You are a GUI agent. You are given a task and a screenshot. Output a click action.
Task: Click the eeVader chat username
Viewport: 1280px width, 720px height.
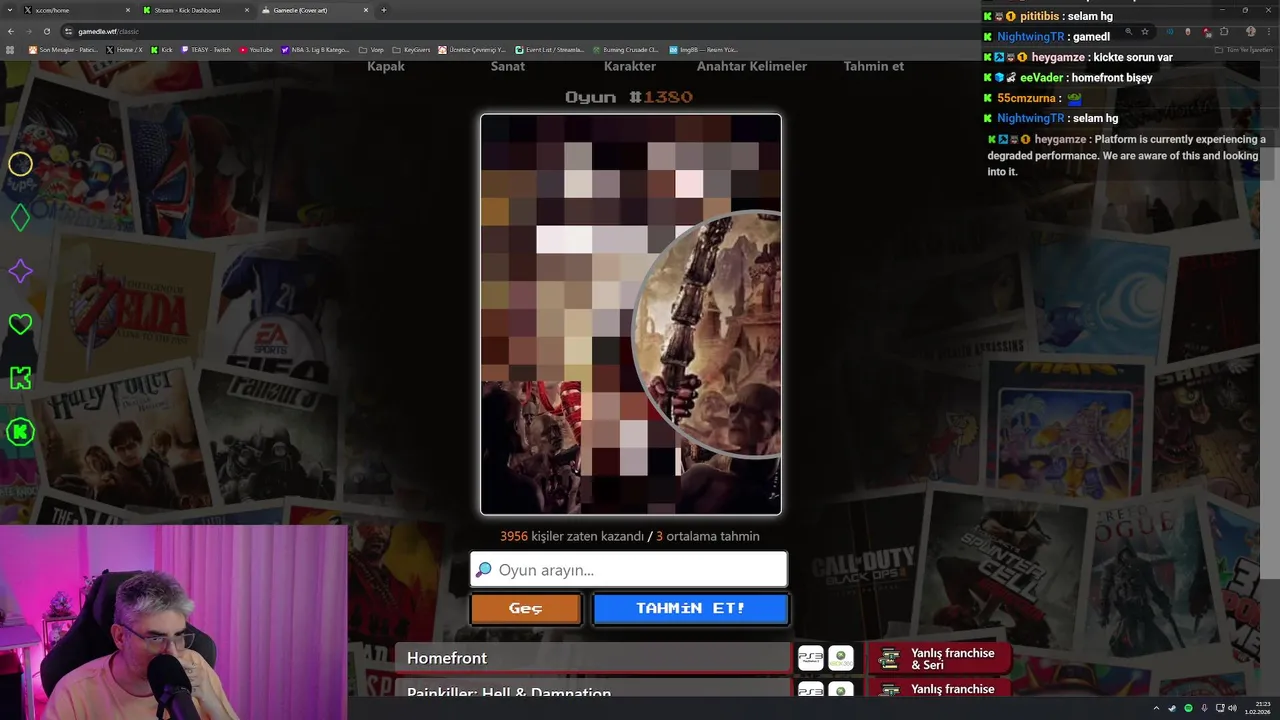[1042, 77]
